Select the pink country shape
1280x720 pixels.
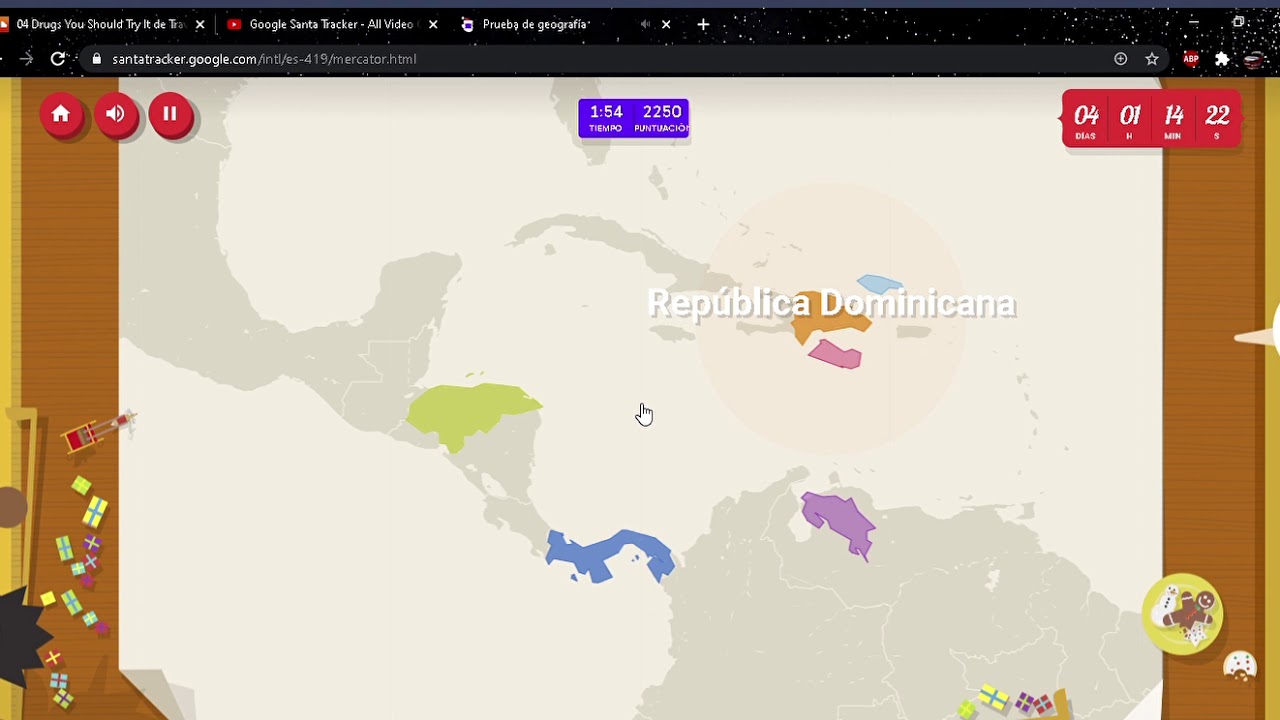coord(836,354)
